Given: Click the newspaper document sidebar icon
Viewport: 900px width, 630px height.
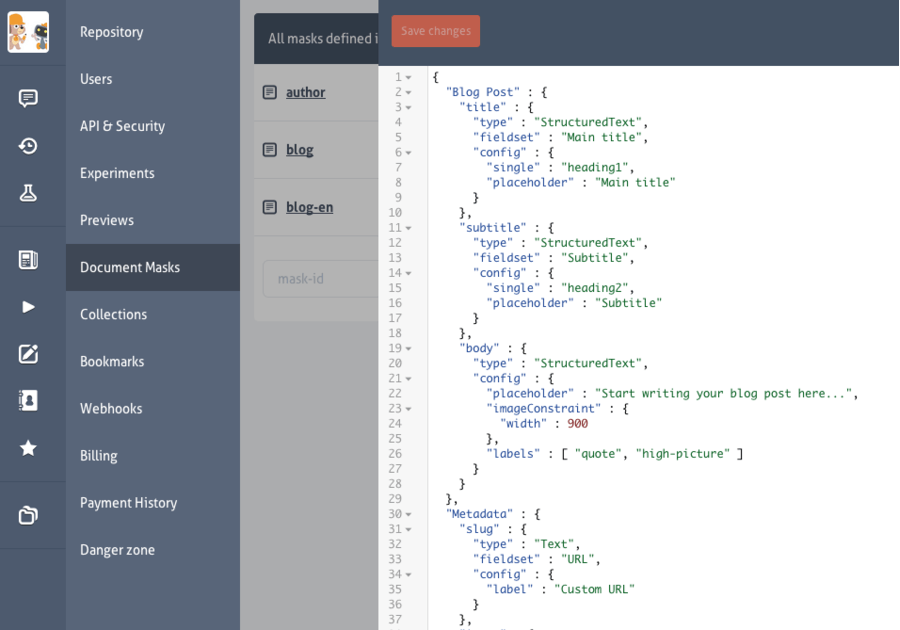Looking at the screenshot, I should [x=28, y=260].
